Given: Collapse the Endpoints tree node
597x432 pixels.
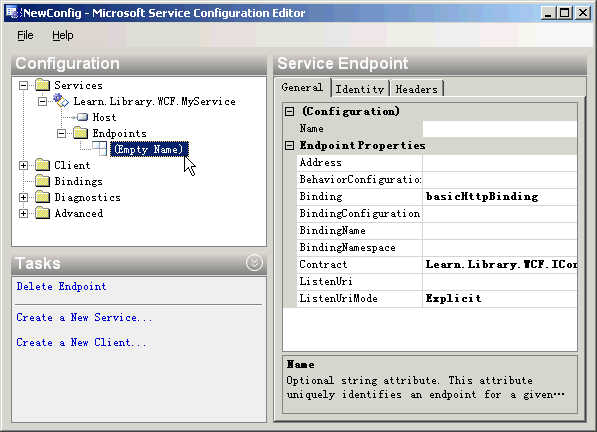Looking at the screenshot, I should pyautogui.click(x=62, y=133).
